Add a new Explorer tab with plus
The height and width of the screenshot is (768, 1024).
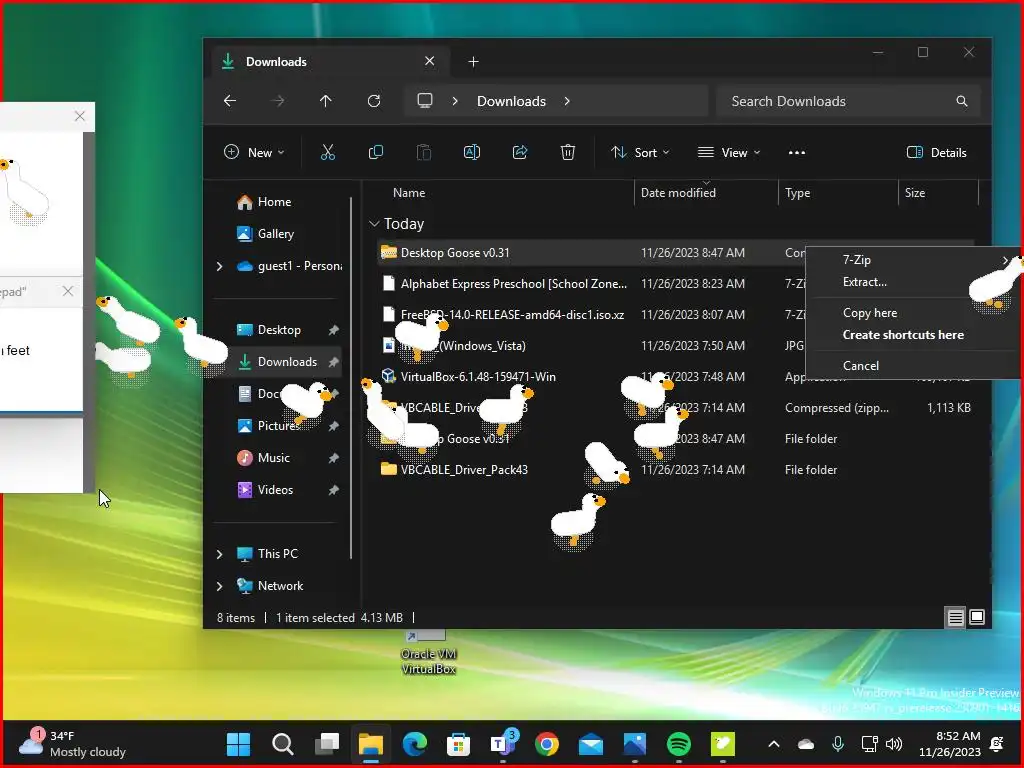[473, 61]
